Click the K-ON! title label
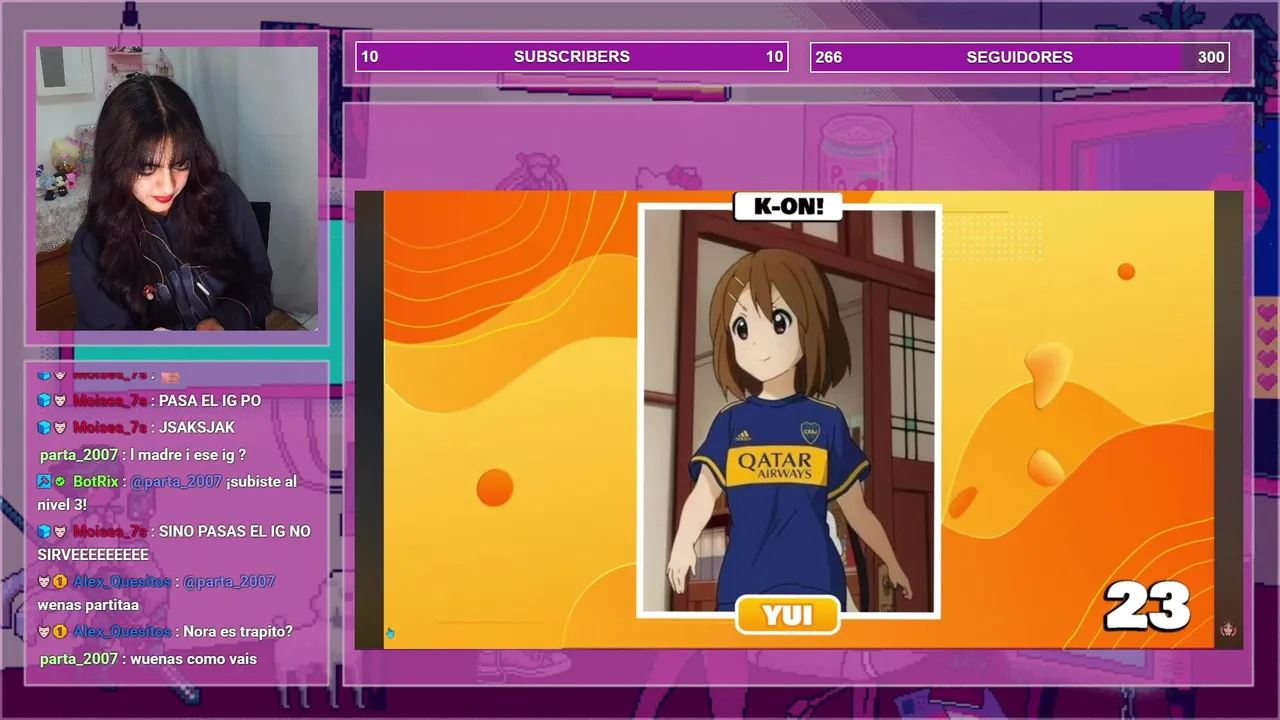 pos(788,207)
